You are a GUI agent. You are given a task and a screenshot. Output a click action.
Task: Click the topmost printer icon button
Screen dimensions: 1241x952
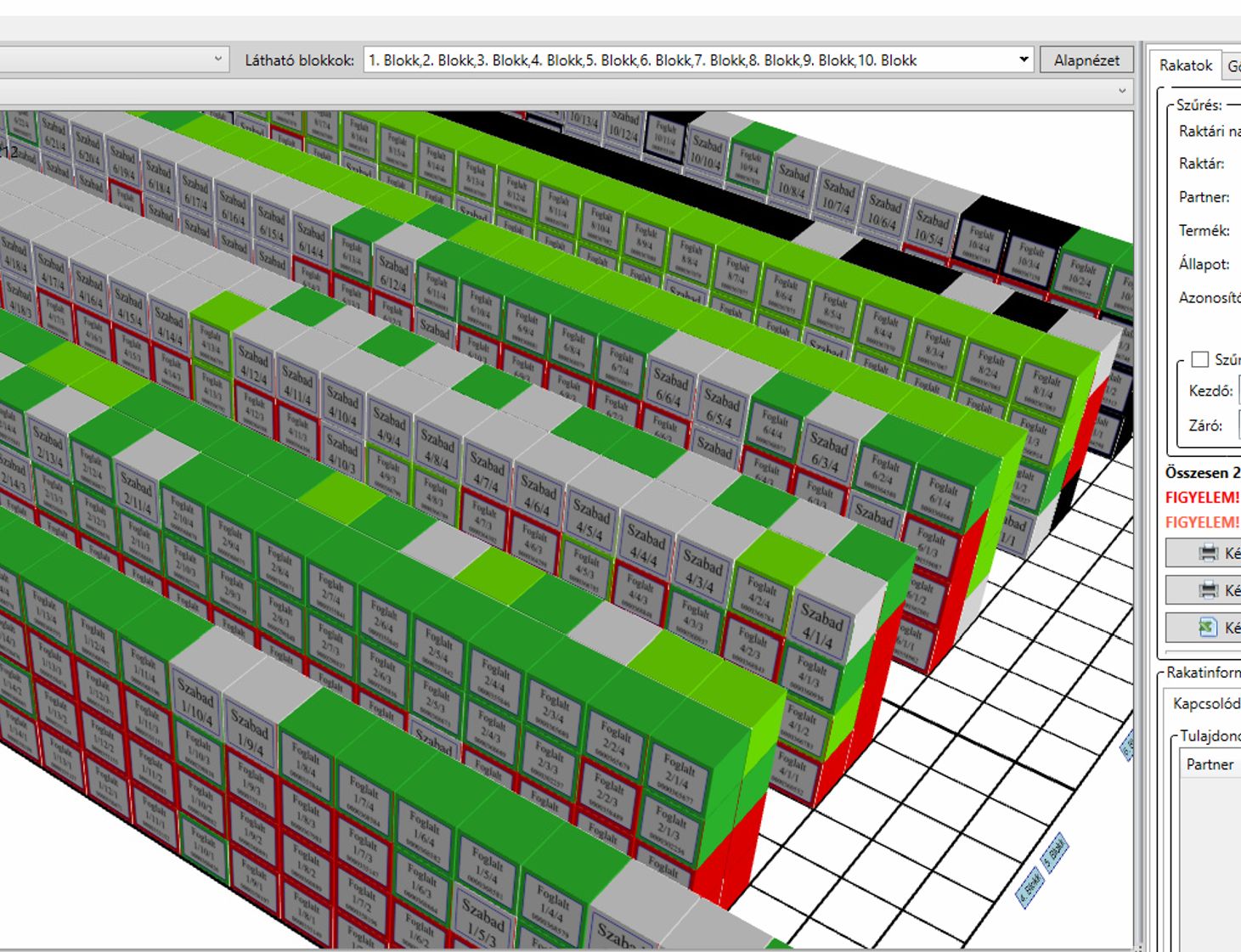pos(1207,553)
